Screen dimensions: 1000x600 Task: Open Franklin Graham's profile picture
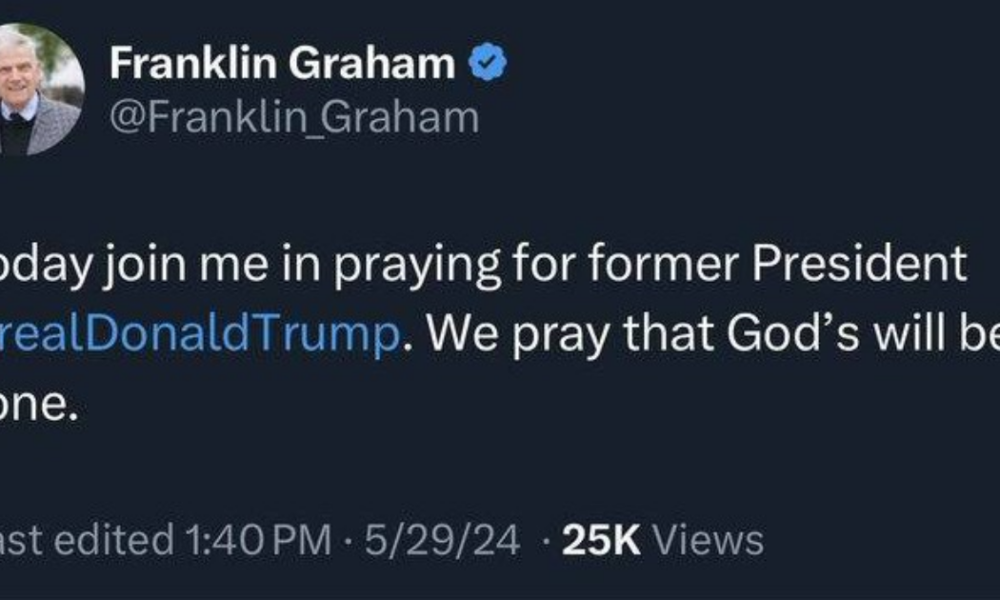(38, 90)
